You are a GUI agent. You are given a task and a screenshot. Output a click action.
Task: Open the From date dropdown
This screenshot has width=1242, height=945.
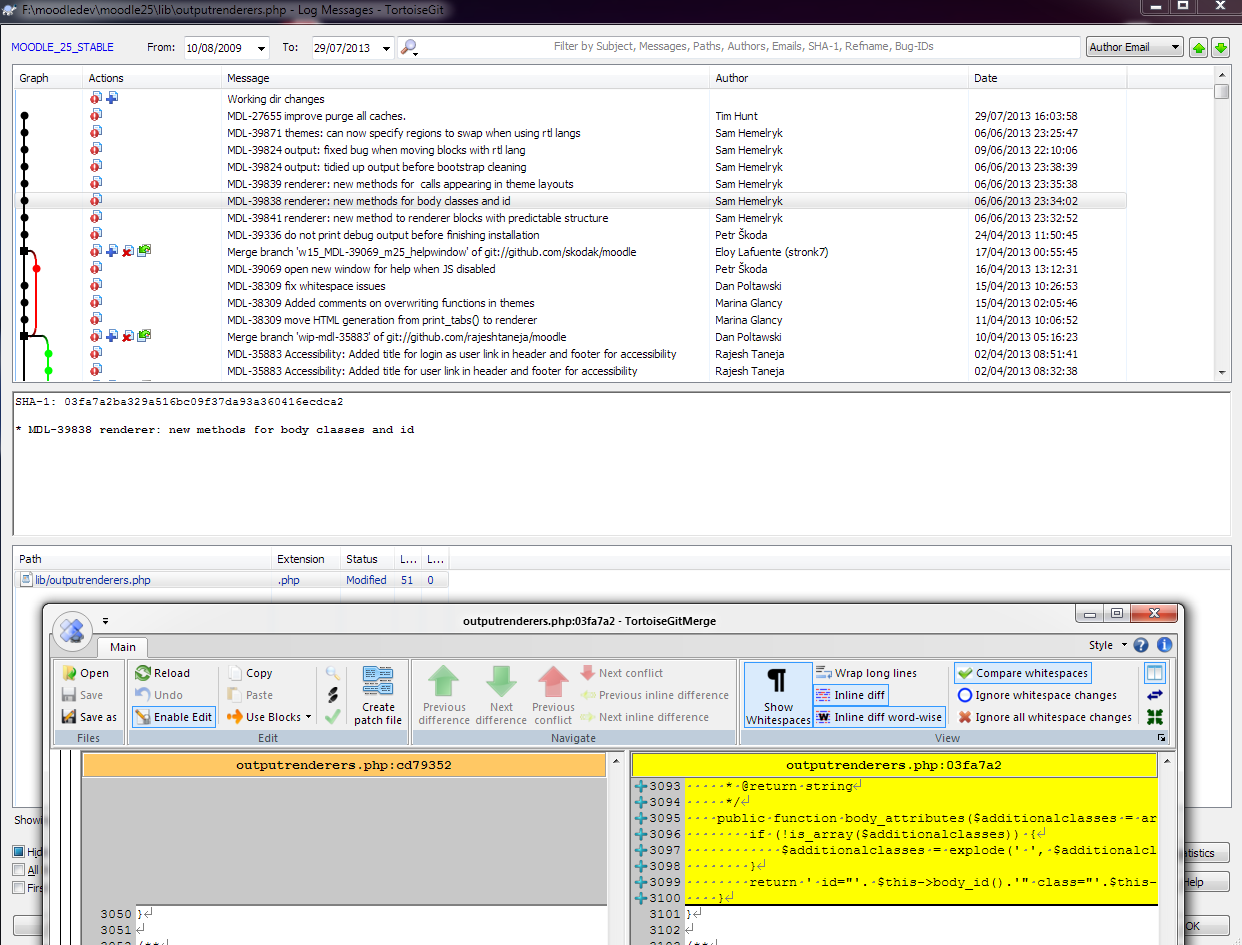click(262, 48)
